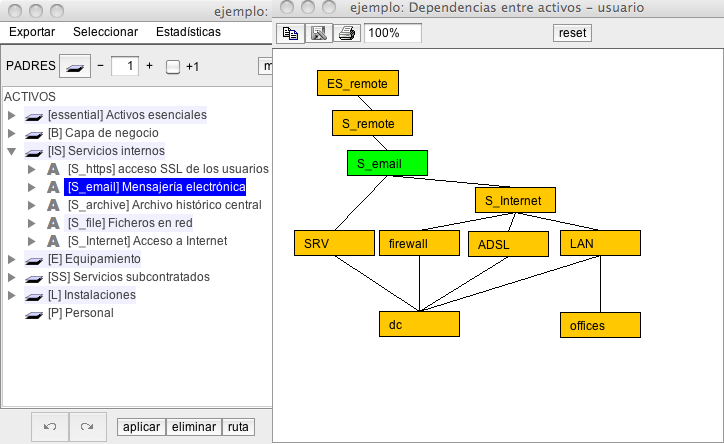Expand the [E] Equipamiento tree node
This screenshot has width=724, height=444.
(x=12, y=259)
